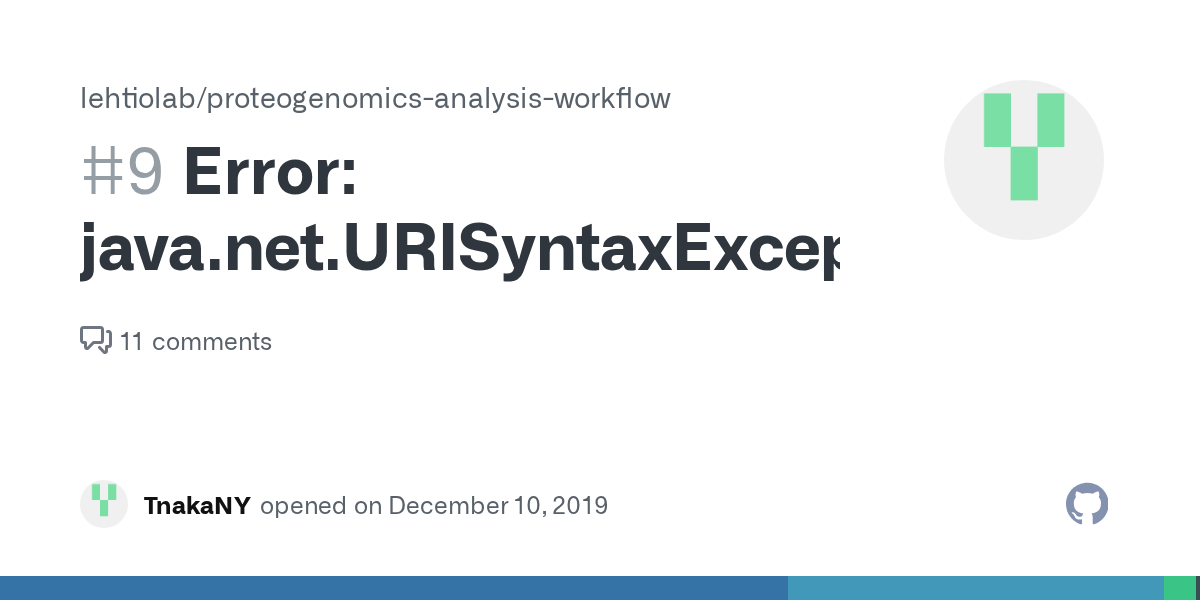The height and width of the screenshot is (600, 1200).
Task: Click the green language bar segment
Action: click(1179, 588)
